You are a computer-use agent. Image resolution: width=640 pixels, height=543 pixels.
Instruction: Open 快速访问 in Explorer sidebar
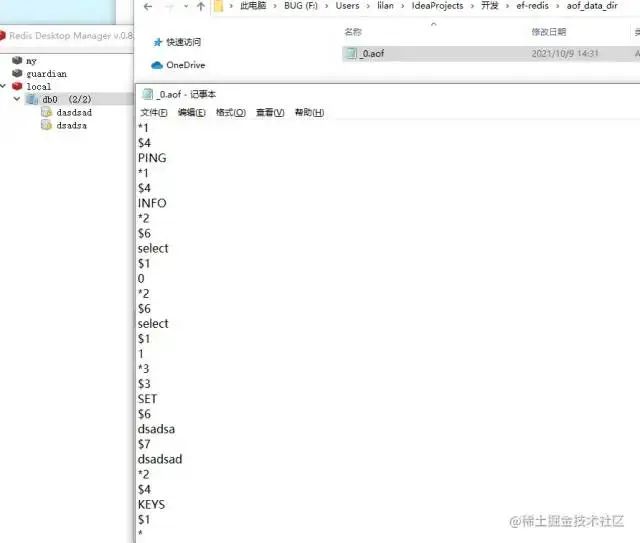point(183,42)
